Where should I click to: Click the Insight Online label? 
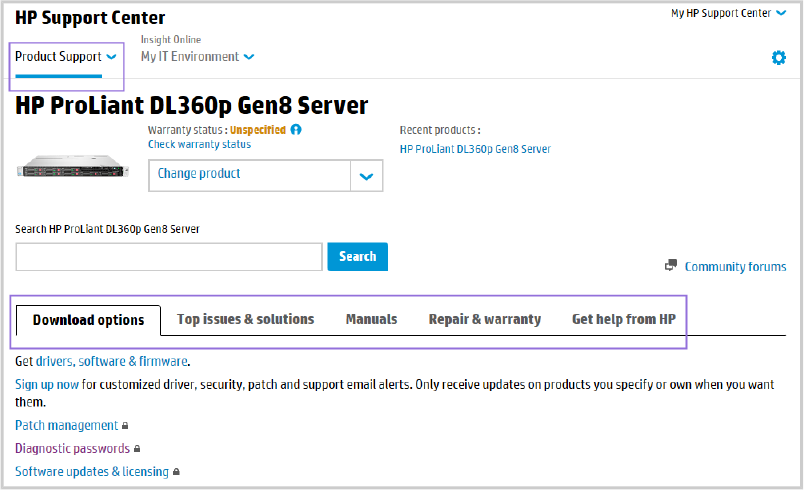coord(171,39)
